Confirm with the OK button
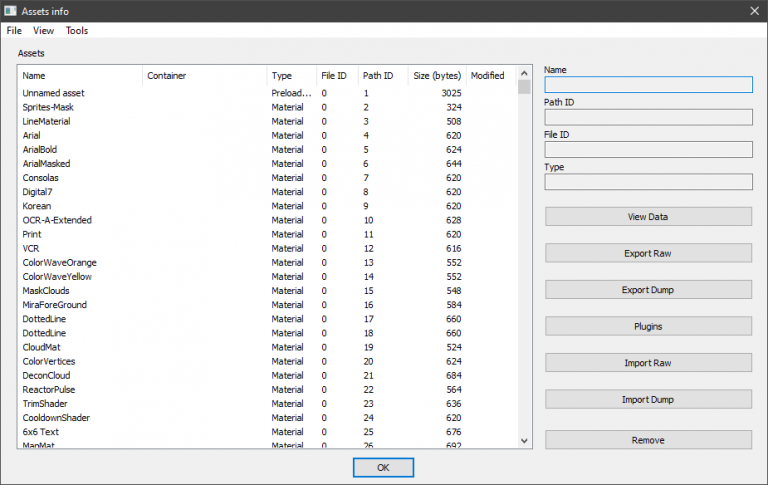This screenshot has width=768, height=485. click(383, 467)
